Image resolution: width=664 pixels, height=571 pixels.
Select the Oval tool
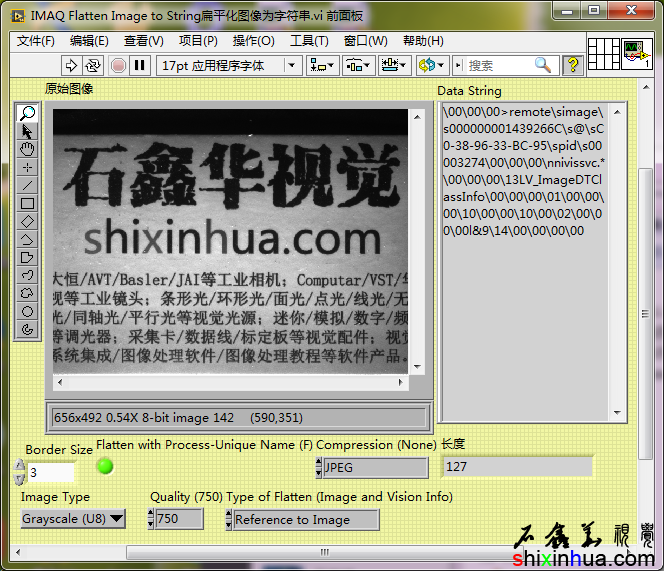[x=28, y=312]
